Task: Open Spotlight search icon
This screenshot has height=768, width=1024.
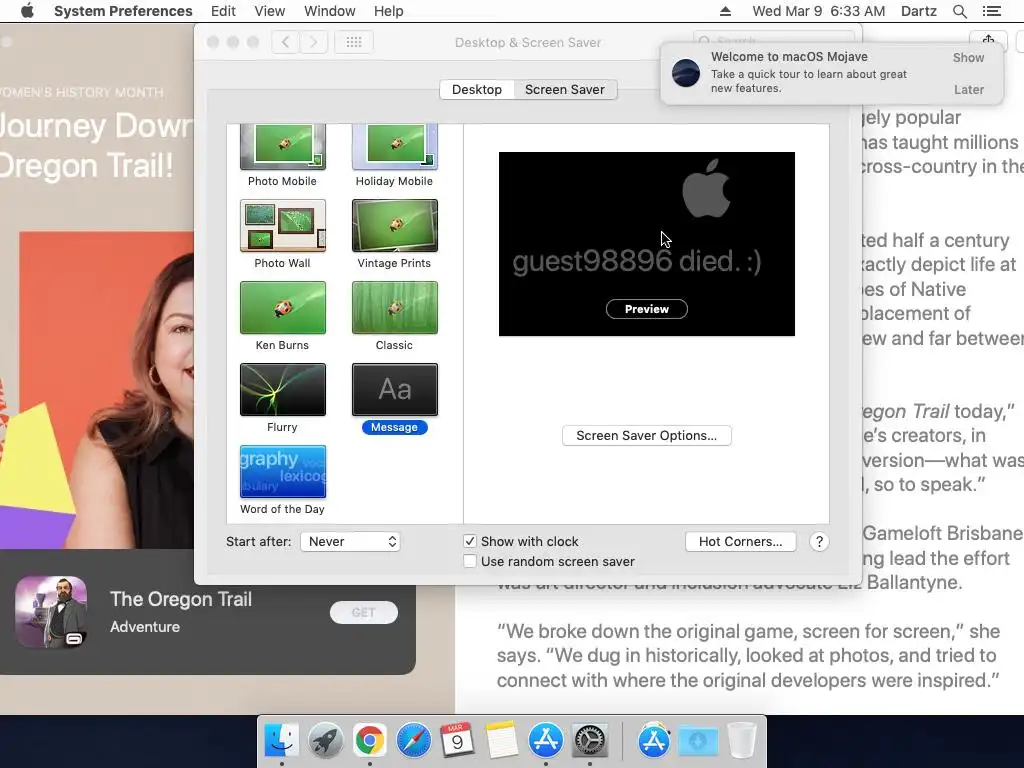Action: 959,11
